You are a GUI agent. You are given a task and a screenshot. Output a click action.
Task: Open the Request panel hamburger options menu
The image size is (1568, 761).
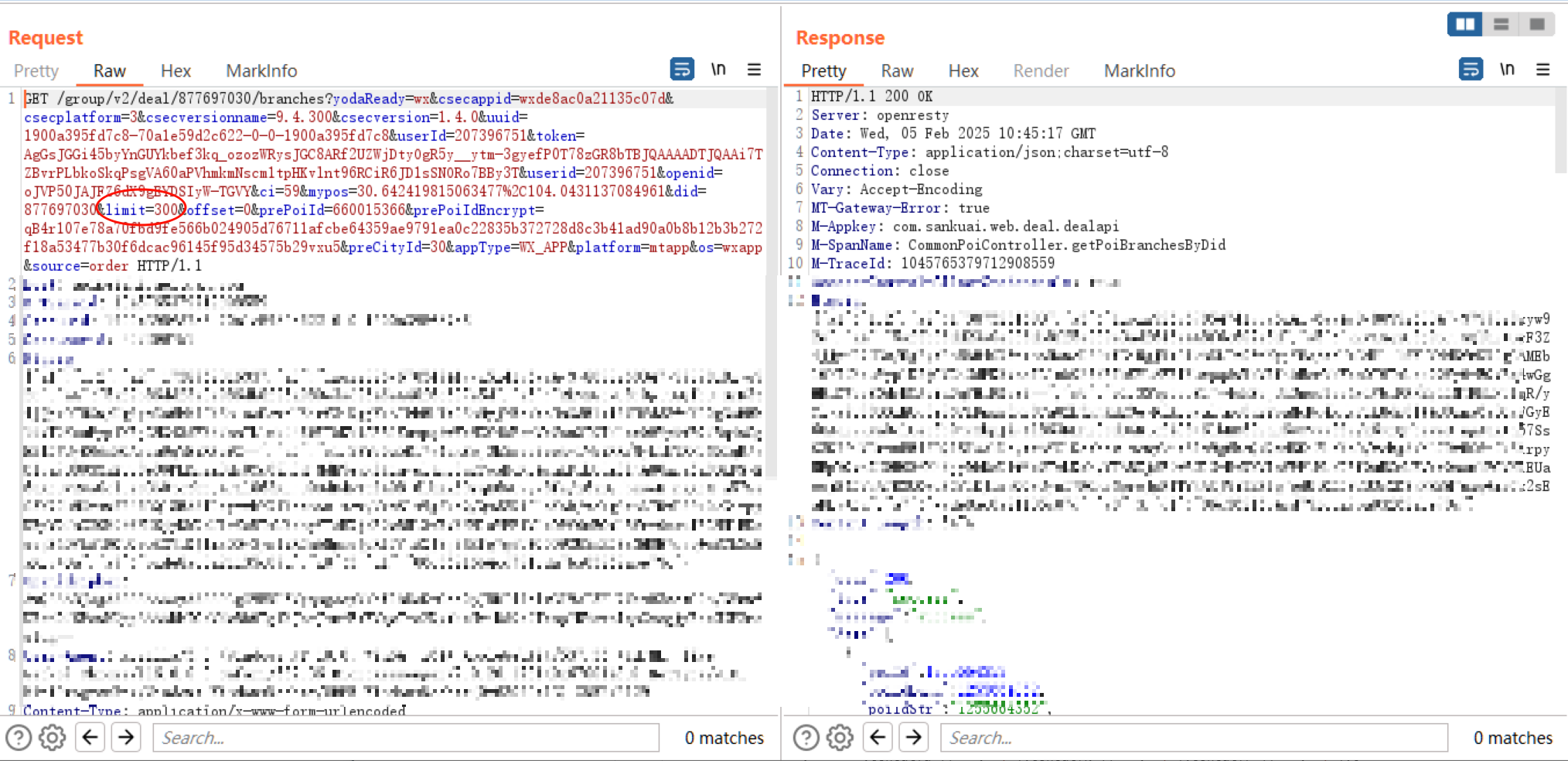click(754, 70)
